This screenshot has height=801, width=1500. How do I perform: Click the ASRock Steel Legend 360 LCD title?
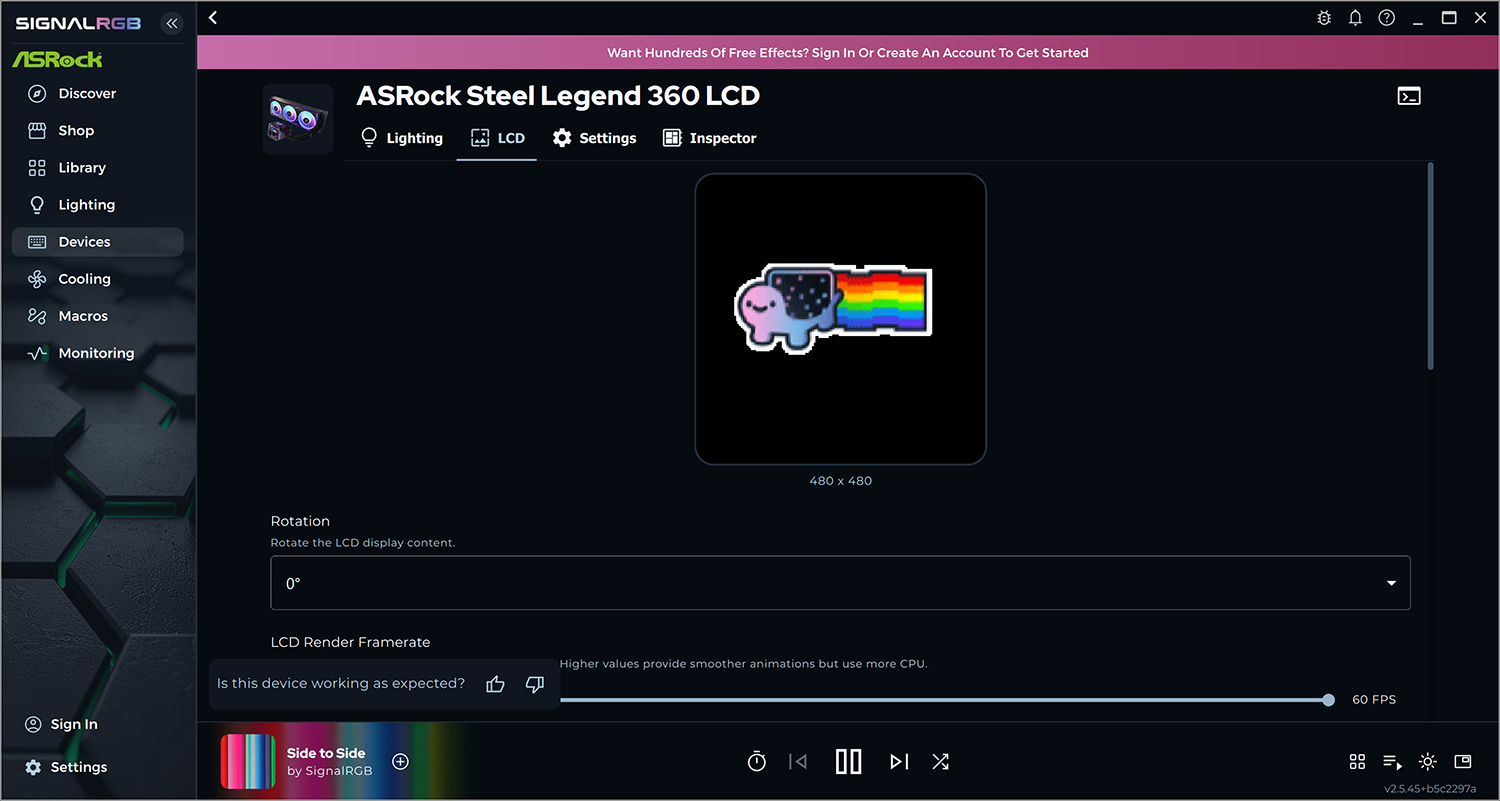[558, 96]
